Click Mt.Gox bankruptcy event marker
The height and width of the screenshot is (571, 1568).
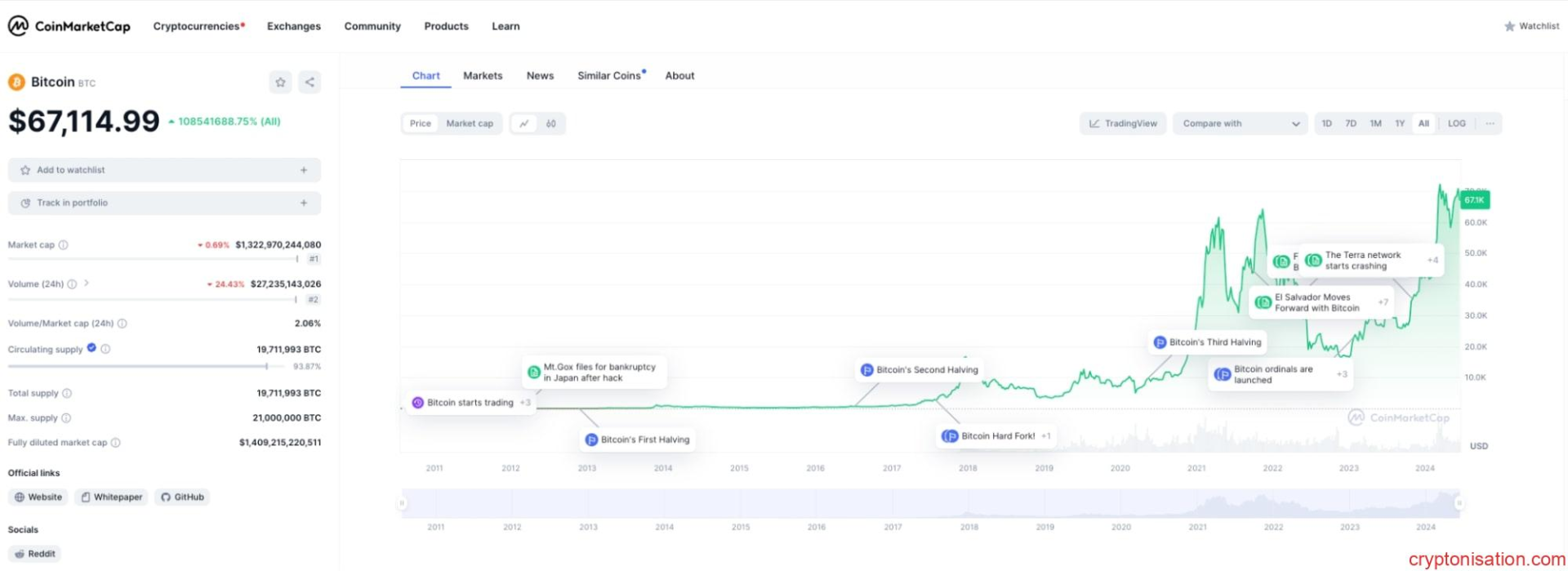pos(594,372)
